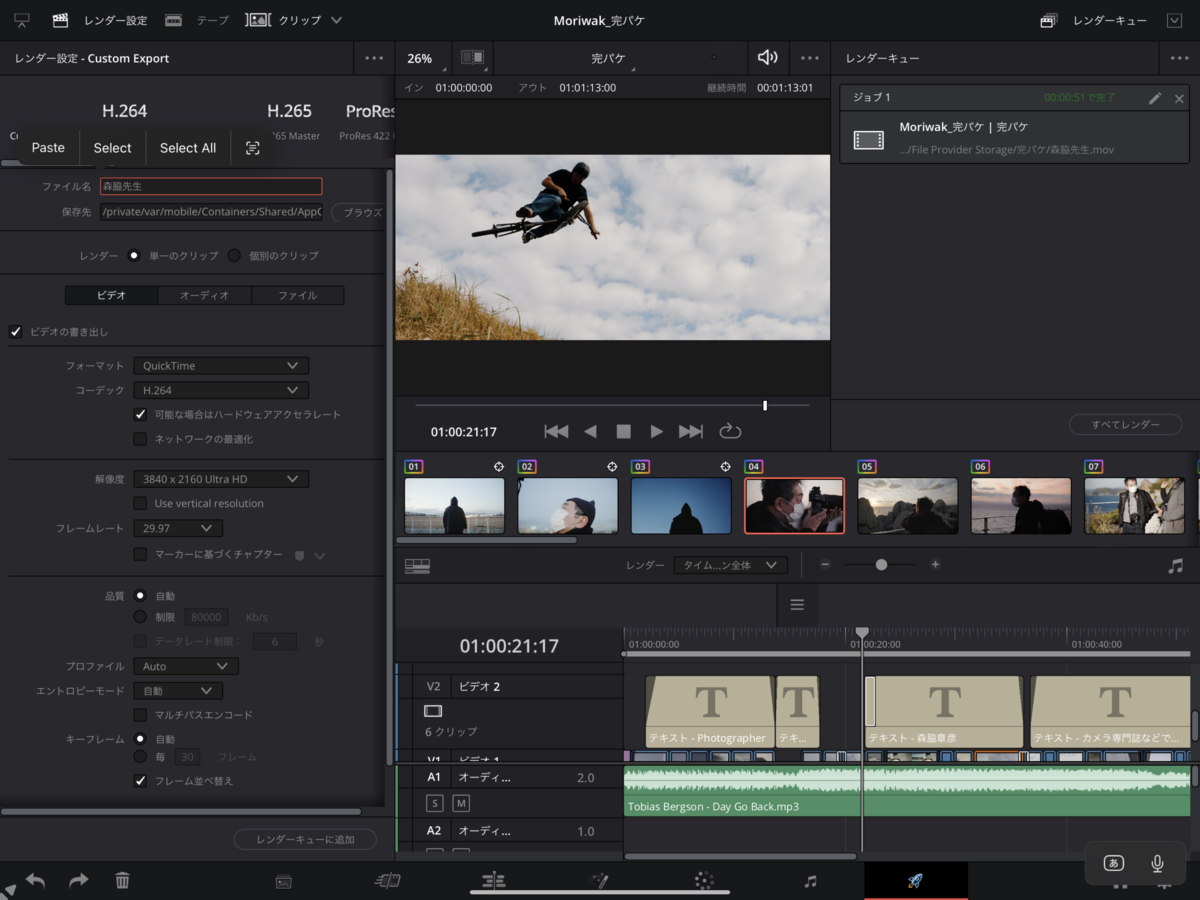Choose the H.264 export preset
The image size is (1200, 900).
(125, 111)
